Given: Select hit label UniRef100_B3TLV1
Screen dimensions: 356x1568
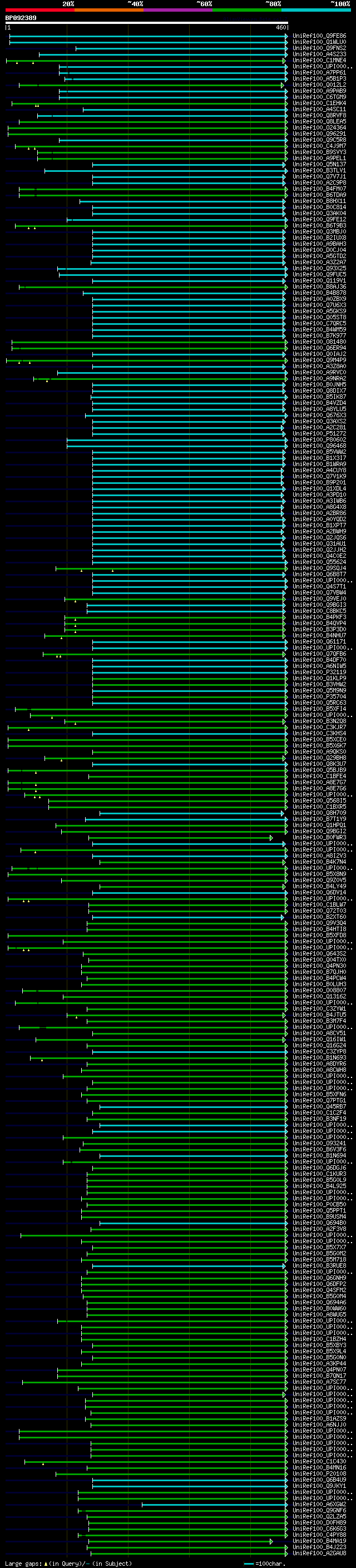Looking at the screenshot, I should (x=319, y=170).
